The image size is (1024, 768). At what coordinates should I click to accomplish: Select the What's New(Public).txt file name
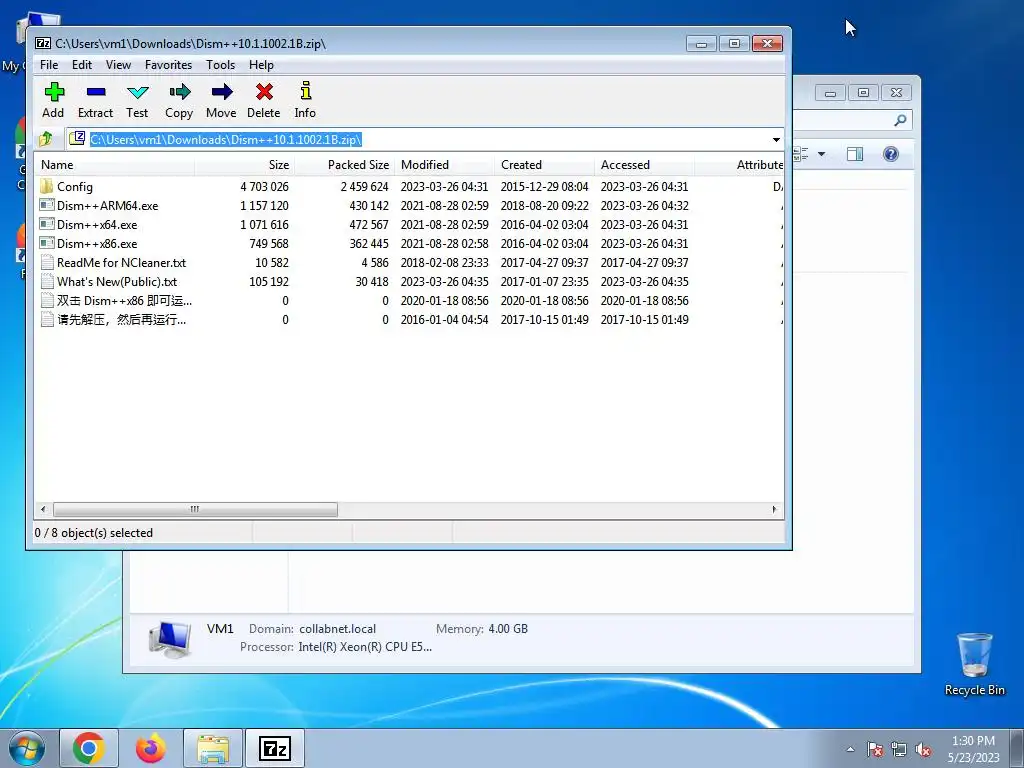(x=117, y=281)
